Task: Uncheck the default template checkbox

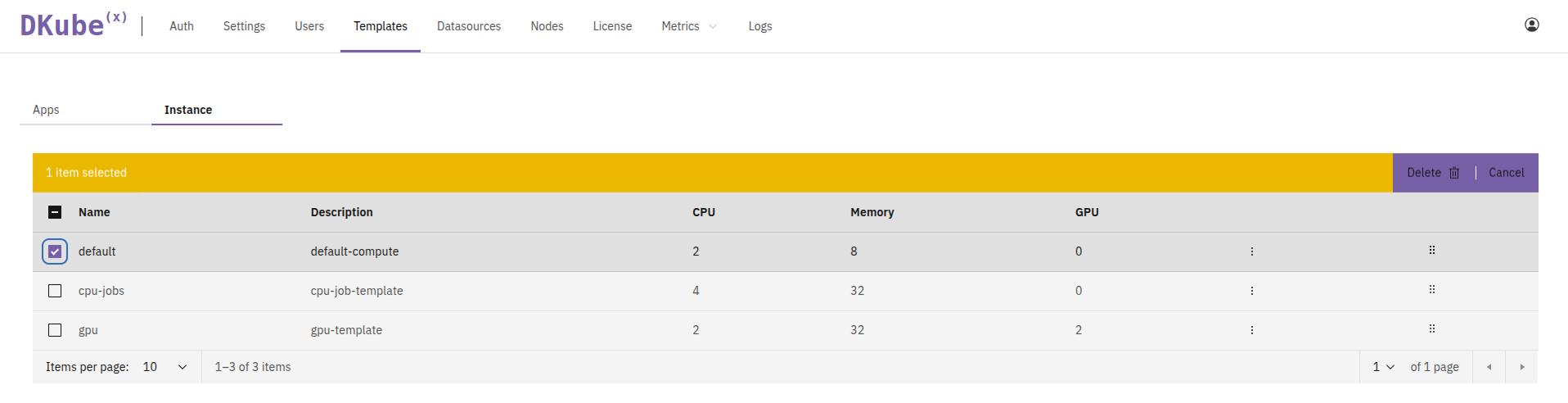Action: point(55,251)
